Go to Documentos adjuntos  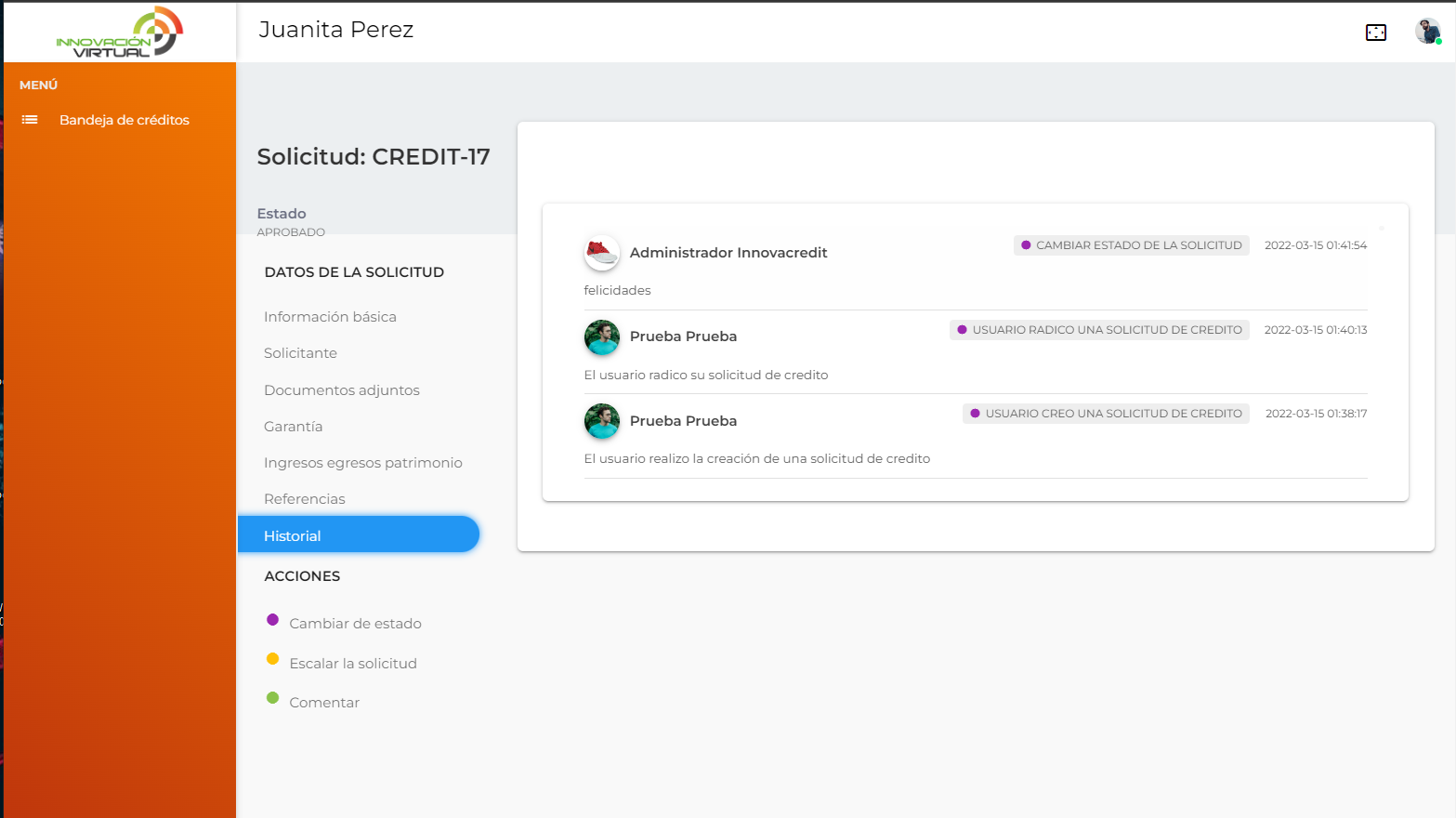tap(341, 390)
